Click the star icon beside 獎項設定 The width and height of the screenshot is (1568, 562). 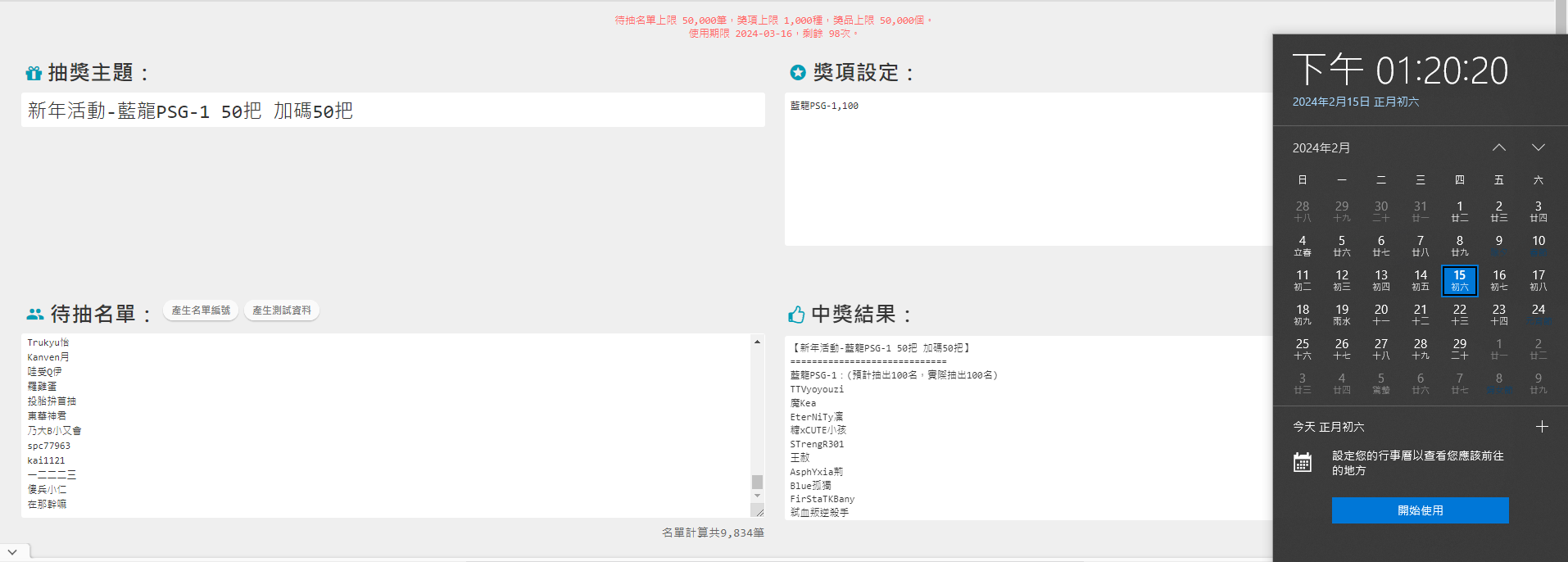(x=797, y=73)
